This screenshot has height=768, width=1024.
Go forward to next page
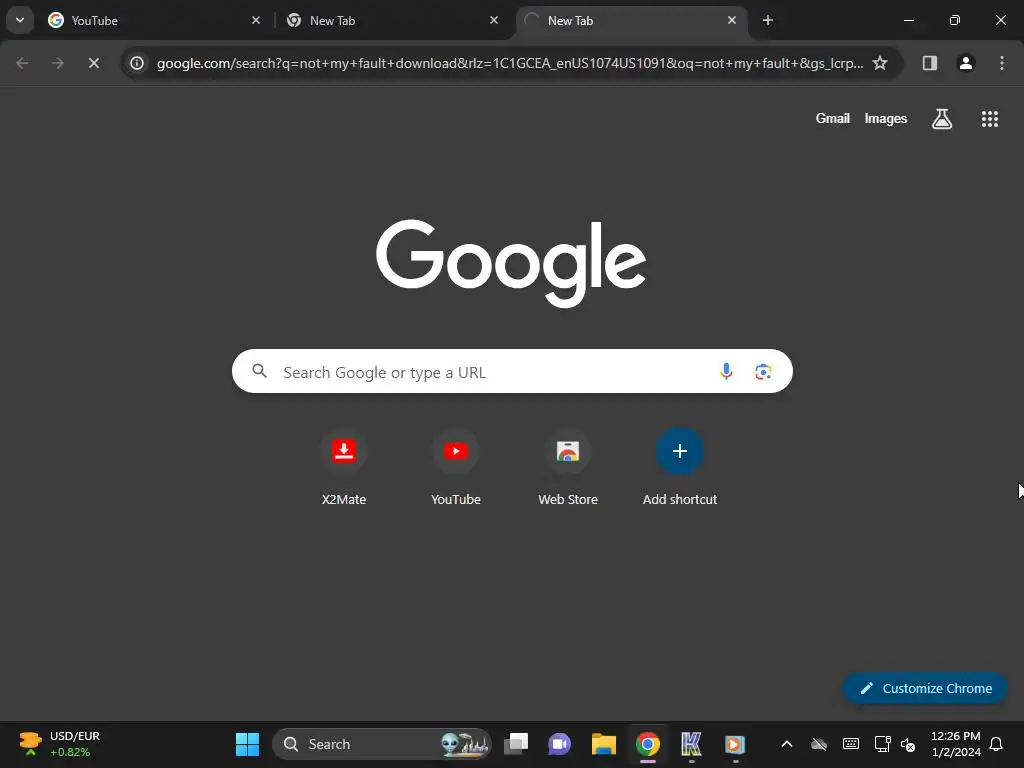coord(58,63)
